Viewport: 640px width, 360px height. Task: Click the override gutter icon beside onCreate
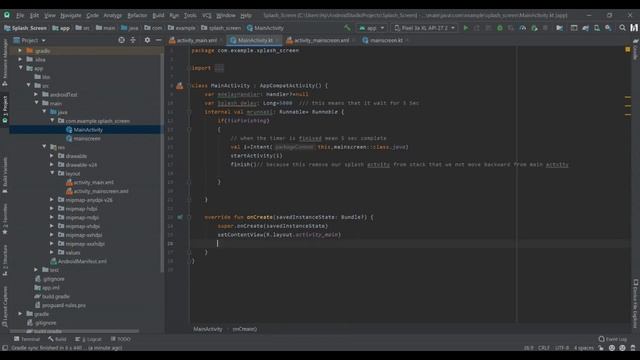(180, 217)
